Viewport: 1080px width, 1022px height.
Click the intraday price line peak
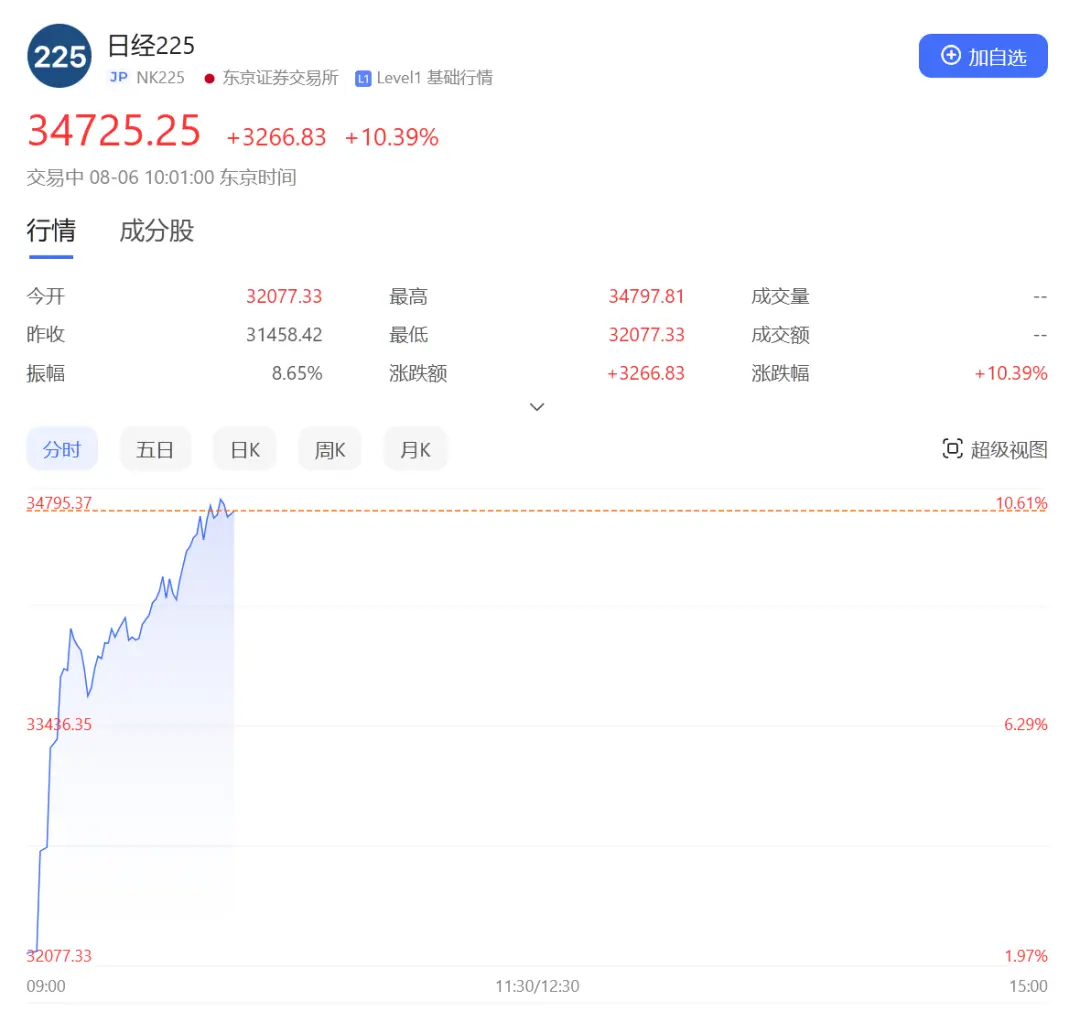(220, 500)
